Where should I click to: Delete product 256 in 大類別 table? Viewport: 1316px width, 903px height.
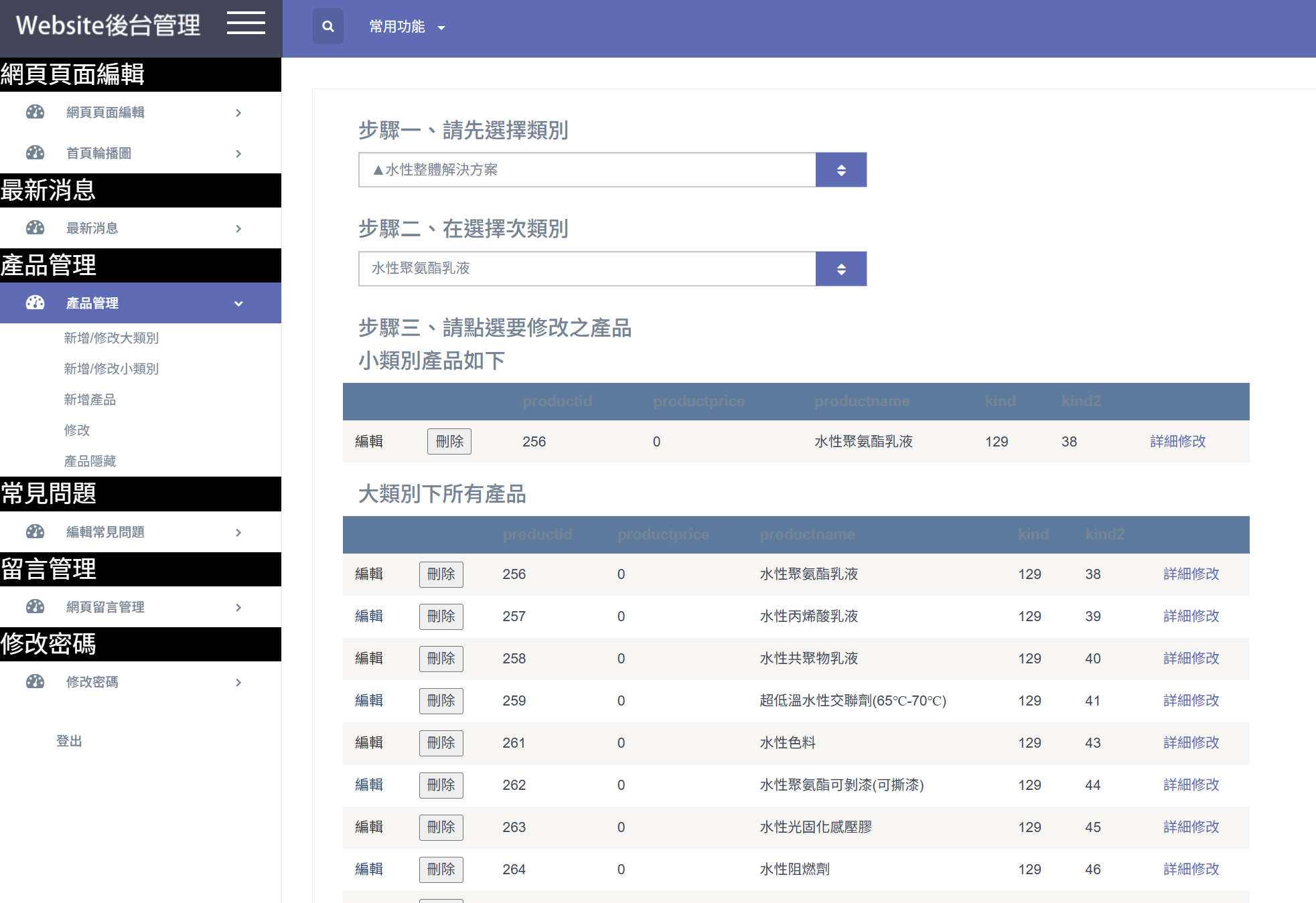[x=441, y=574]
